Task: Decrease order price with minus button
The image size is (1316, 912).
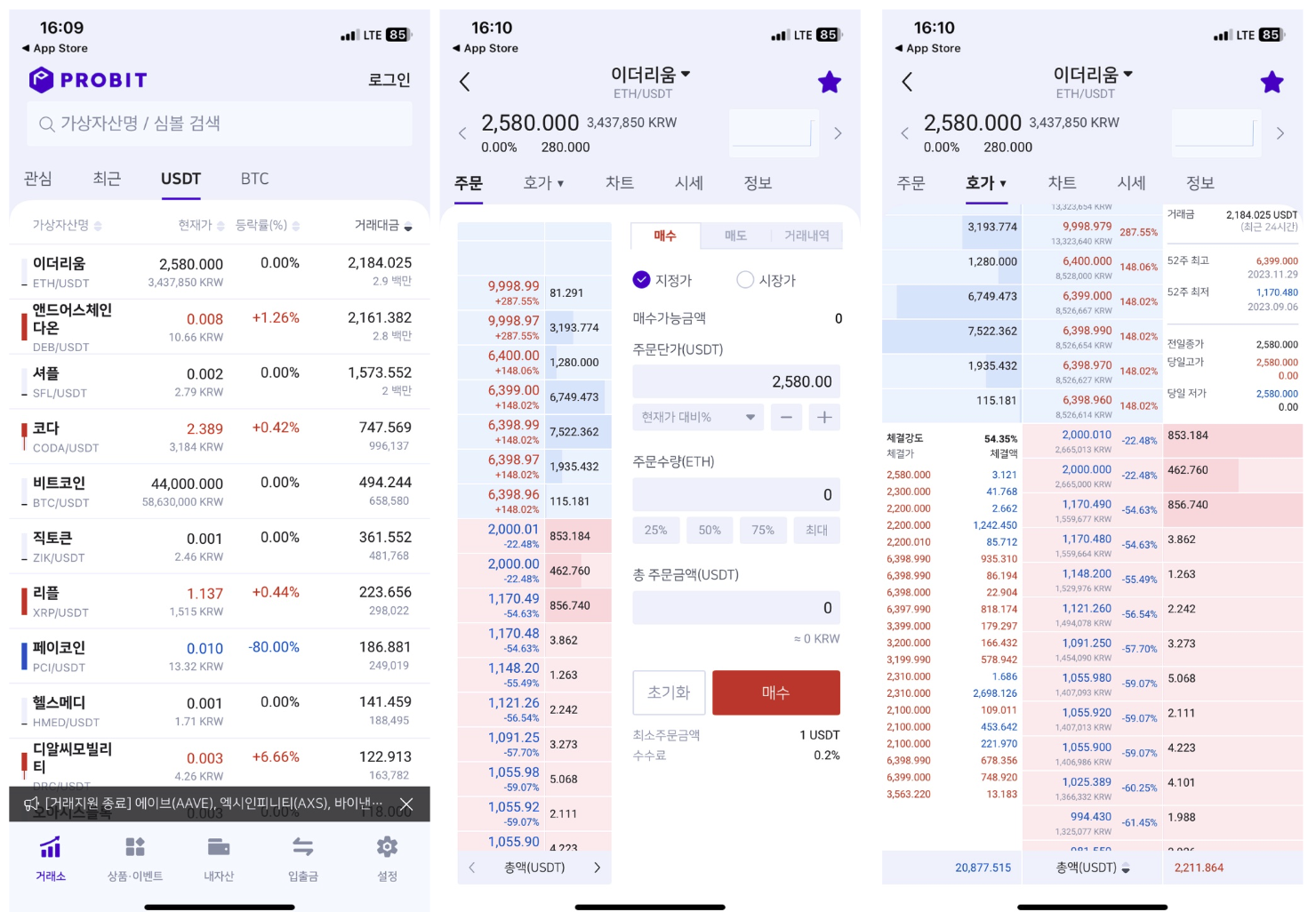Action: coord(786,417)
